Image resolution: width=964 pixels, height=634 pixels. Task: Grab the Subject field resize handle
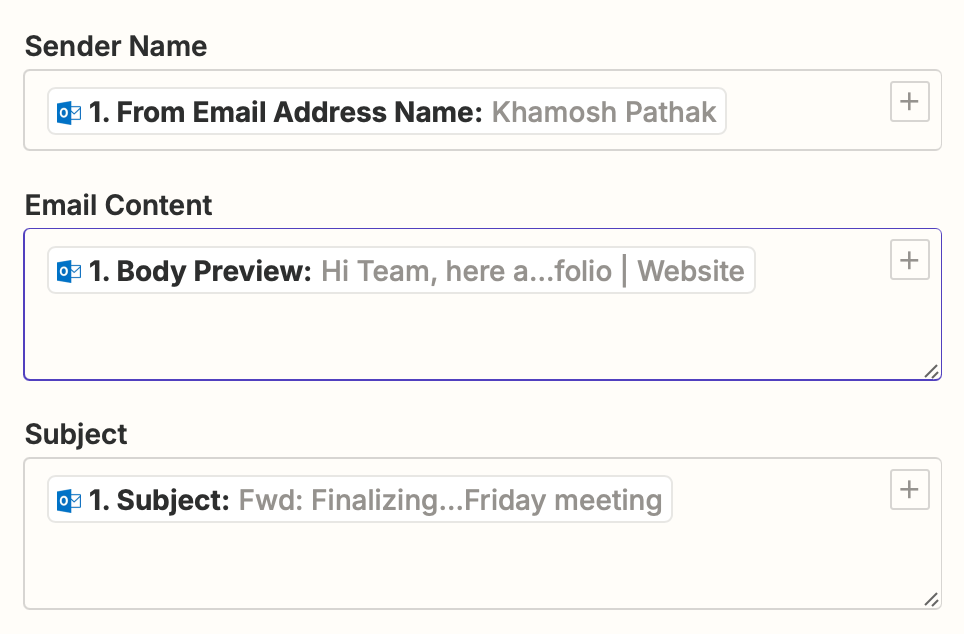coord(931,600)
